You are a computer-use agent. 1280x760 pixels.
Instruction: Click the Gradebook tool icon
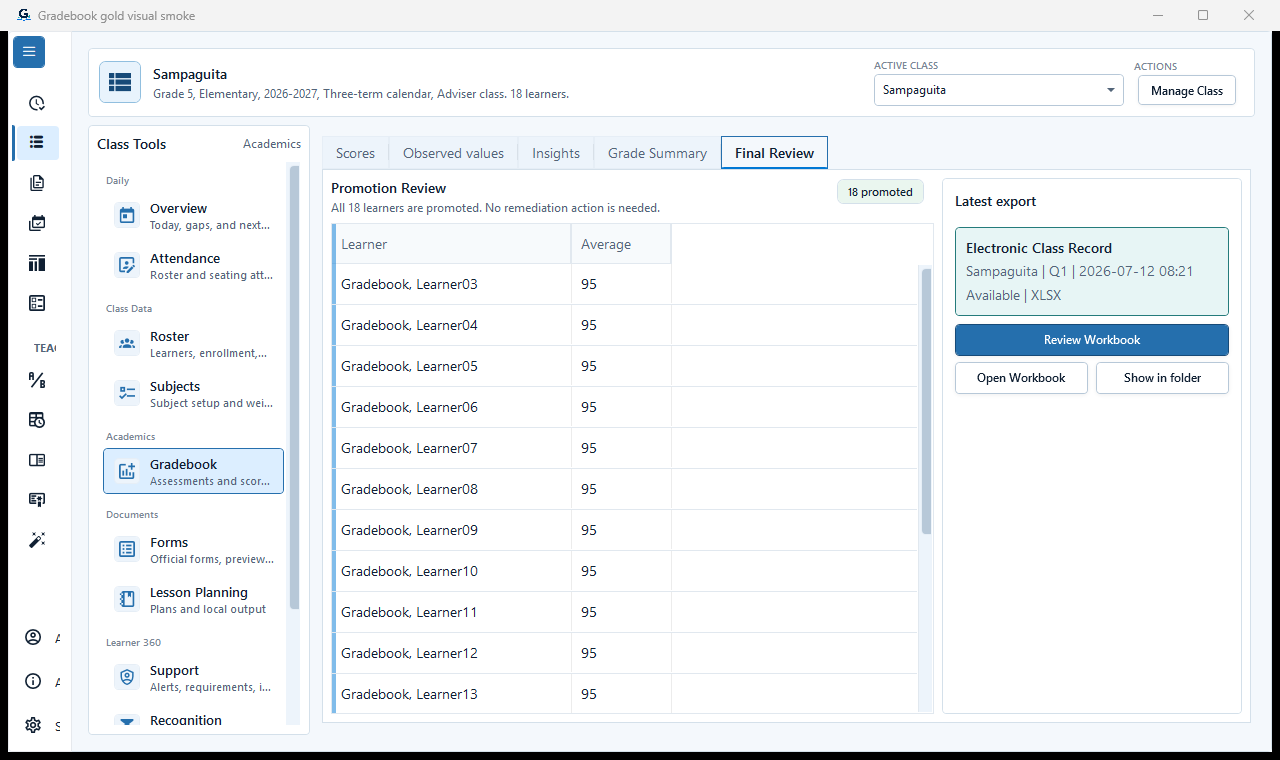click(x=127, y=471)
